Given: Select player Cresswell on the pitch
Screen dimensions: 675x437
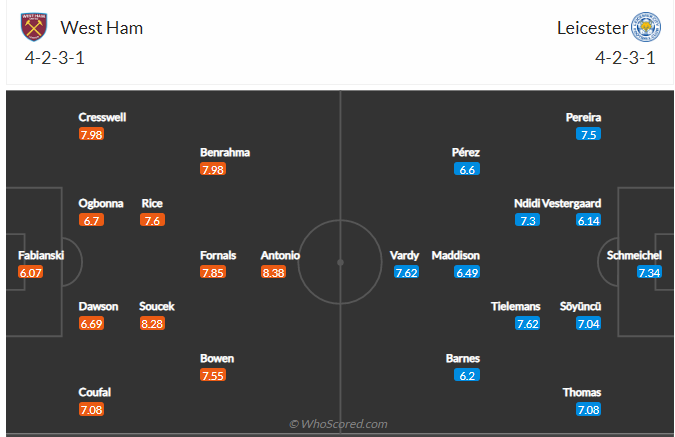Looking at the screenshot, I should [102, 117].
